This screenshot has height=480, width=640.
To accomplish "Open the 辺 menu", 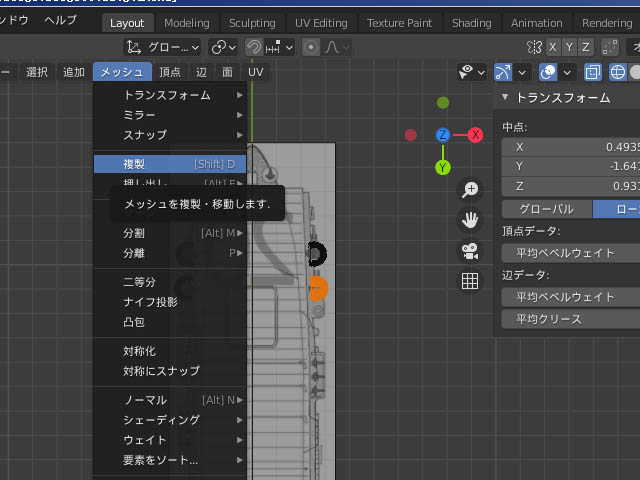I will (x=201, y=72).
